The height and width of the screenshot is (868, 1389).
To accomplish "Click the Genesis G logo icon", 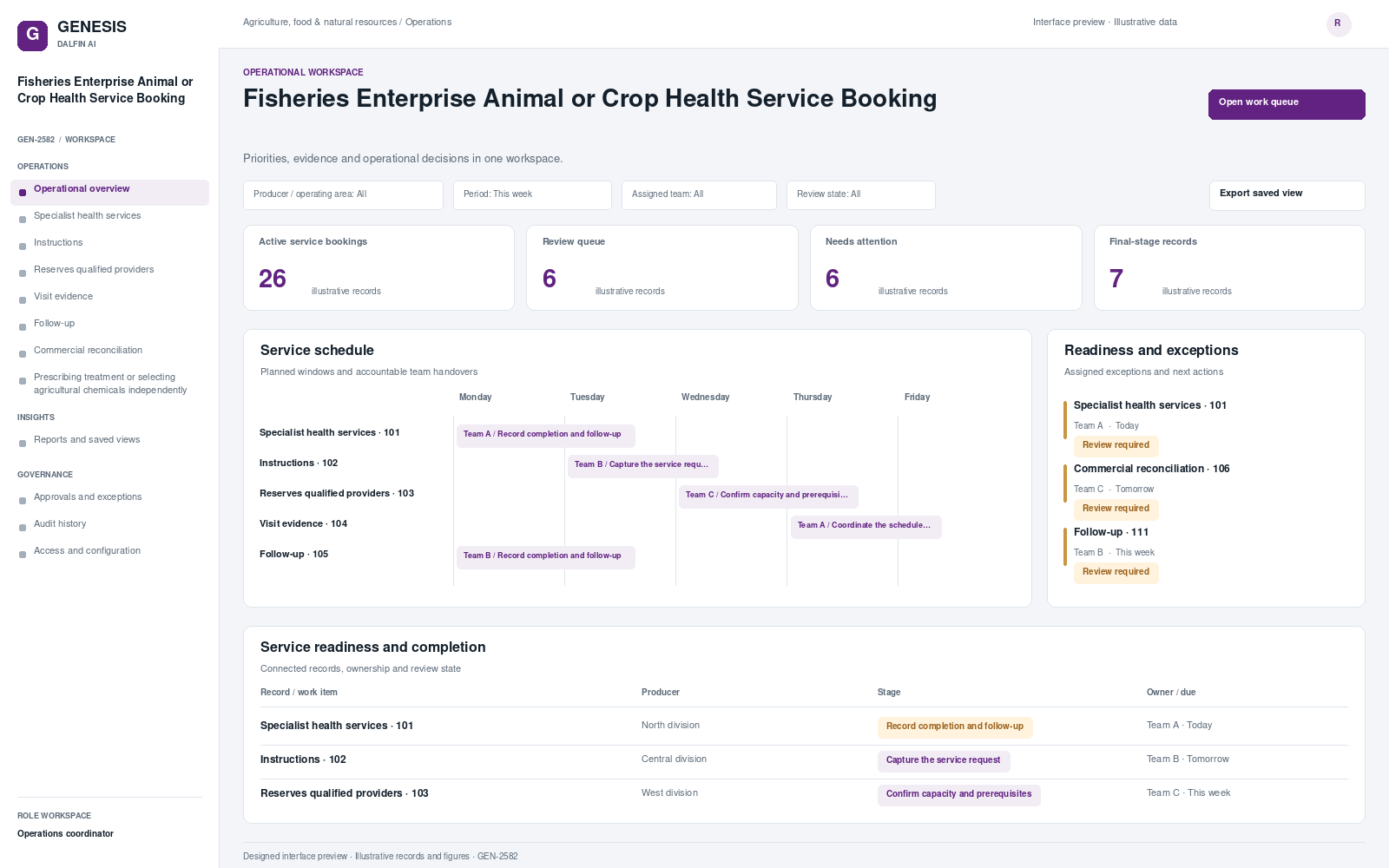I will (32, 36).
